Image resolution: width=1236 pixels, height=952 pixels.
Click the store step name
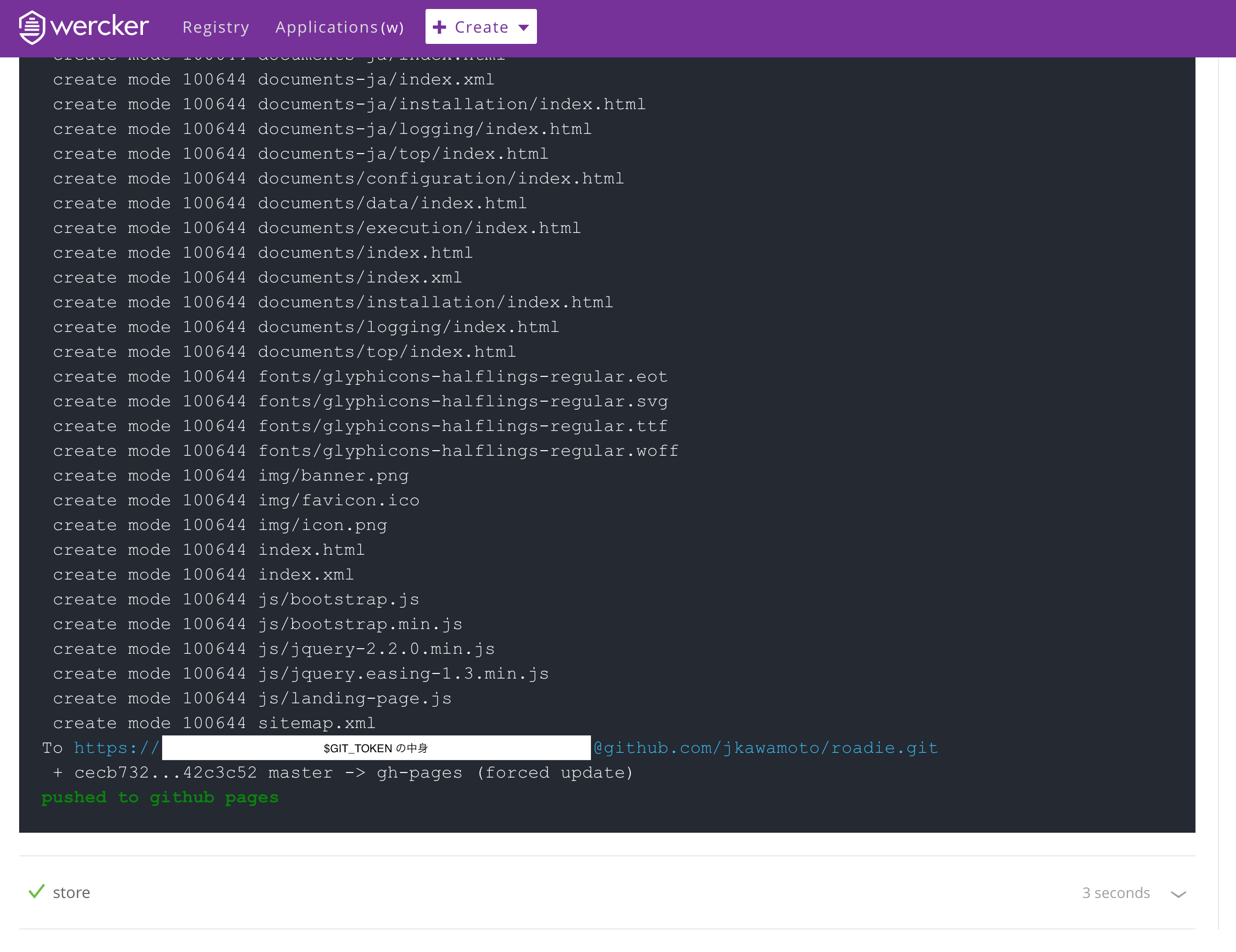(71, 892)
